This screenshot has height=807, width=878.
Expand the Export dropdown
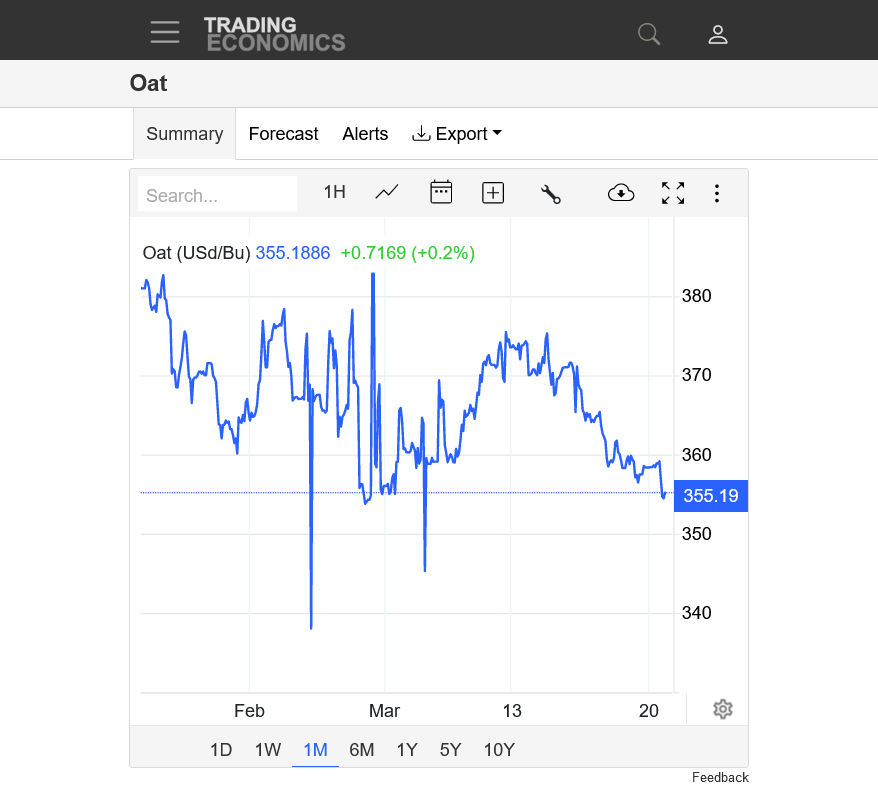[456, 134]
